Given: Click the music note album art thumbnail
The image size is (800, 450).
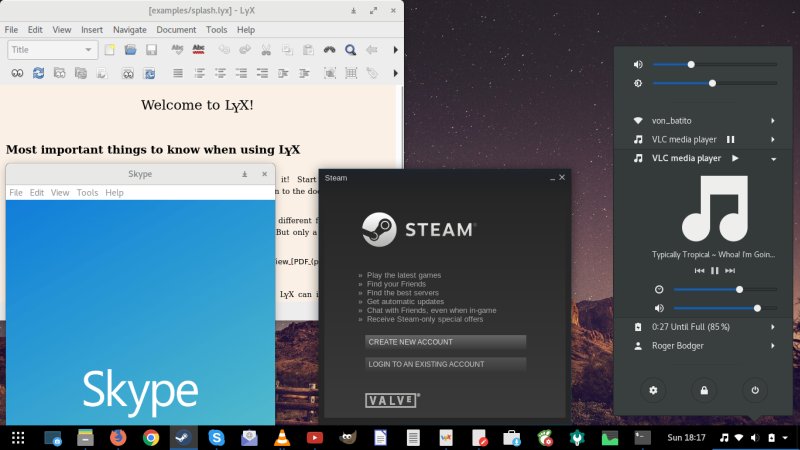Looking at the screenshot, I should coord(715,209).
